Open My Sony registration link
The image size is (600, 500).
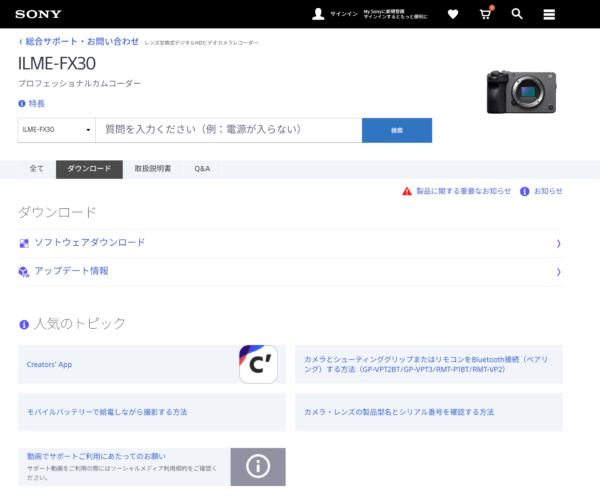395,14
